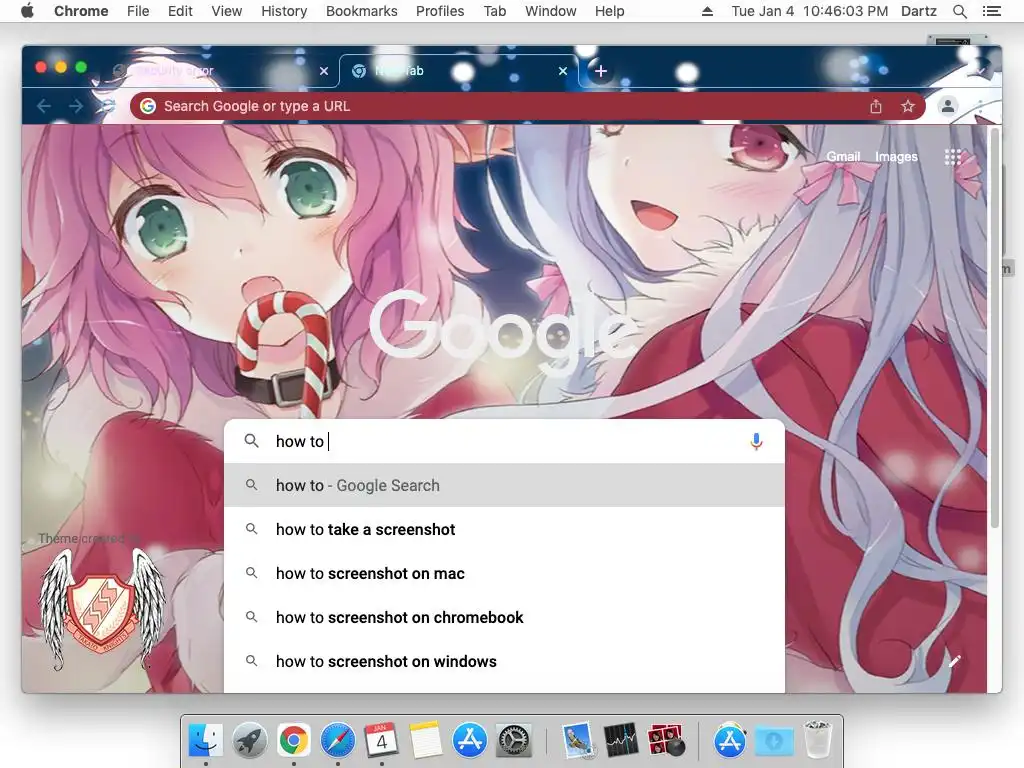Click the search magnifier in the search box
The height and width of the screenshot is (768, 1024).
tap(251, 441)
